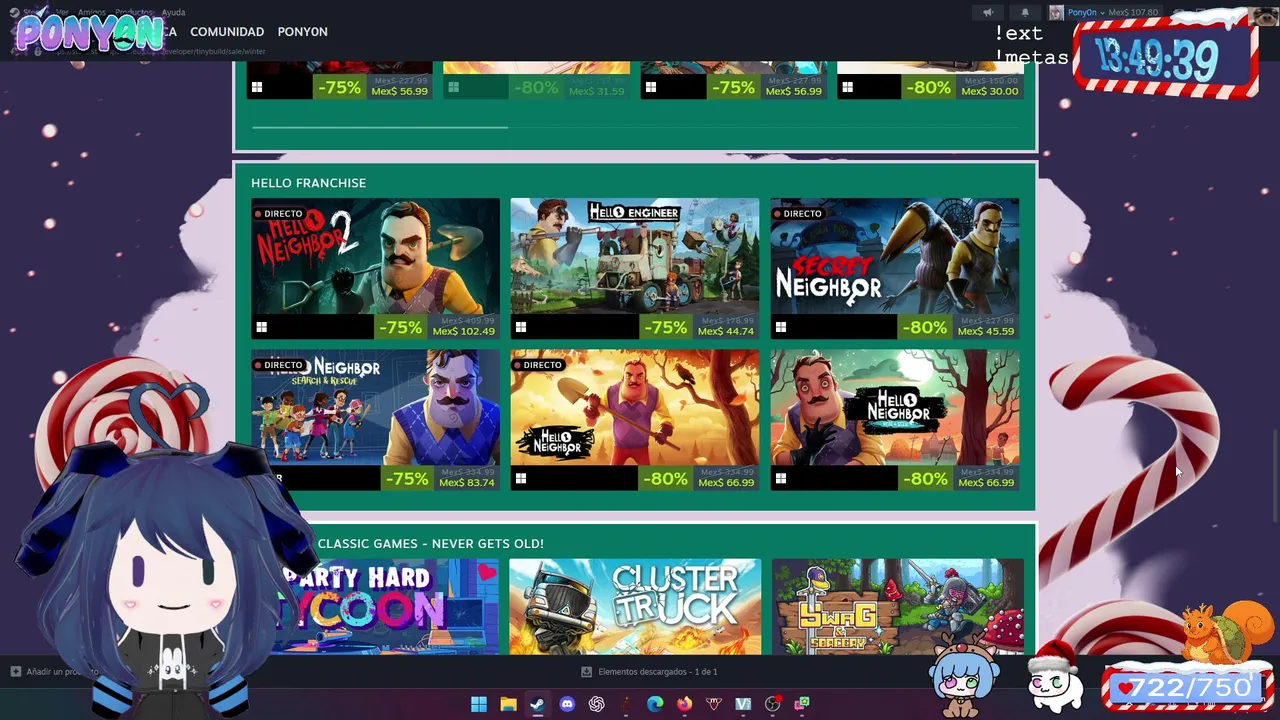Image resolution: width=1280 pixels, height=720 pixels.
Task: Click Windows platform icon under Secret Neighbor
Action: 781,327
